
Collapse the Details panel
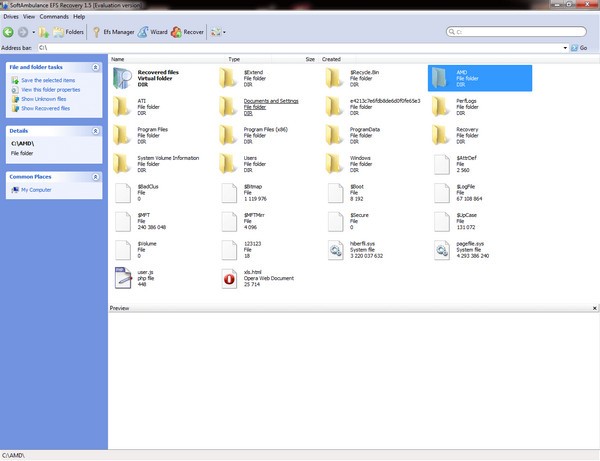[x=95, y=131]
